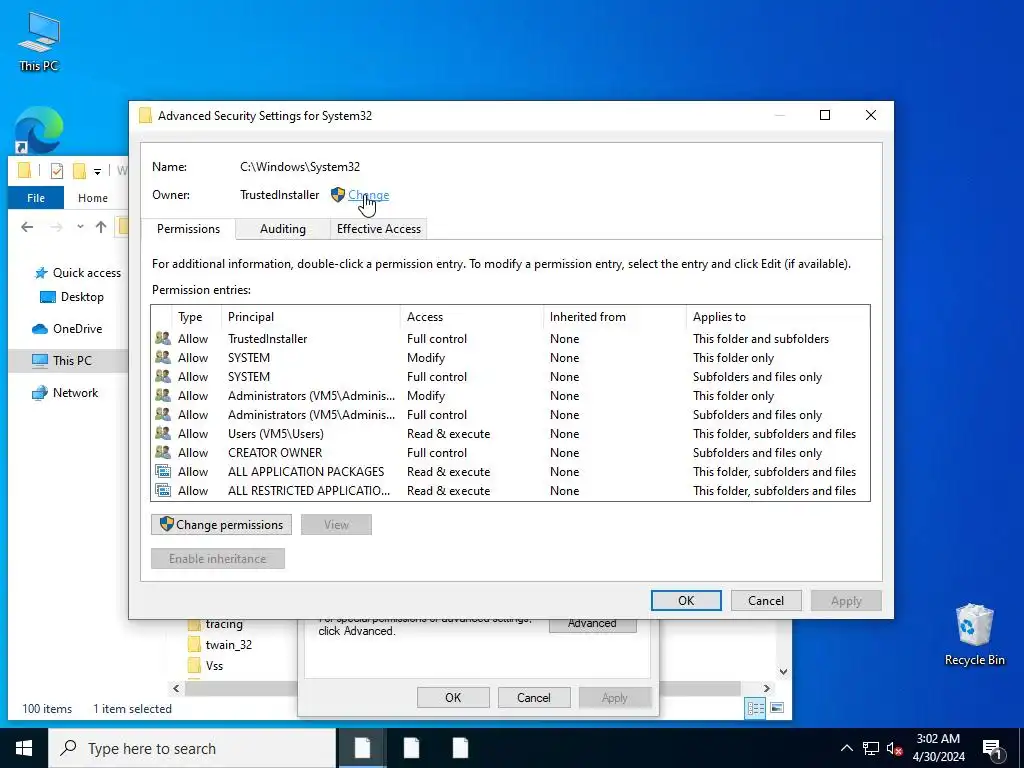Select Users (VM5\Users) permission entry
1024x768 pixels.
tap(510, 434)
